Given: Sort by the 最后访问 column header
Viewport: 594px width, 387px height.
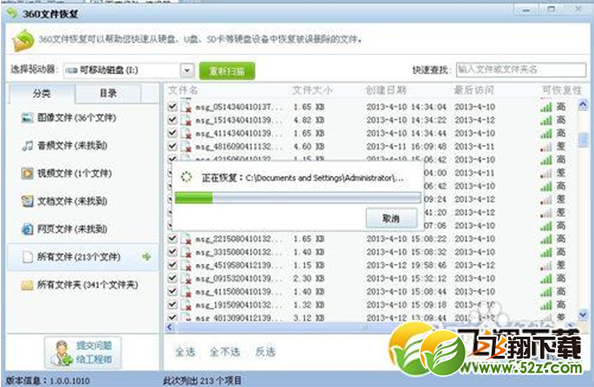Looking at the screenshot, I should 474,90.
